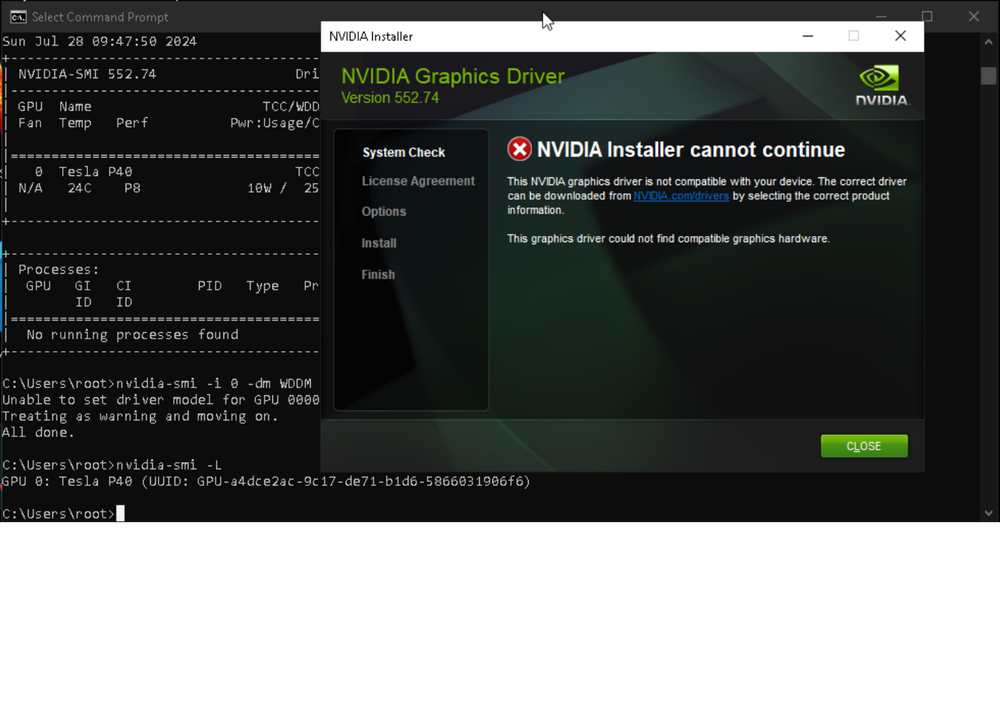Click the green CLOSE button in NVIDIA Installer
The height and width of the screenshot is (710, 1000).
coord(864,446)
